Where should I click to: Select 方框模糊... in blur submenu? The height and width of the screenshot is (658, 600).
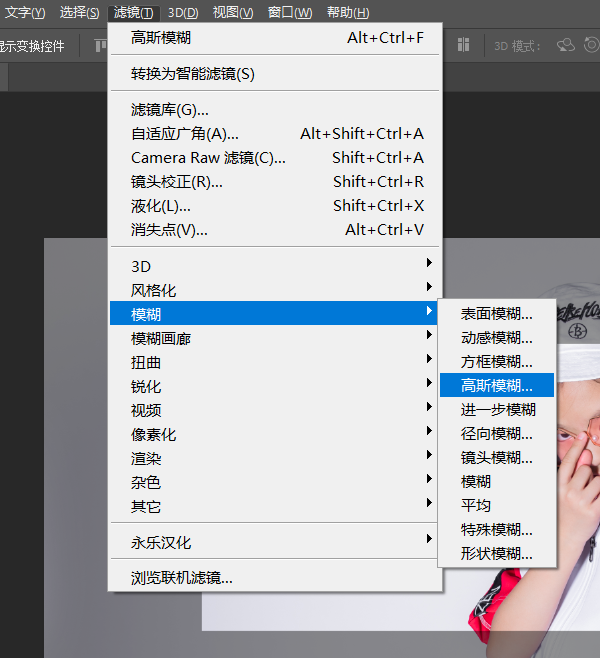[x=497, y=361]
